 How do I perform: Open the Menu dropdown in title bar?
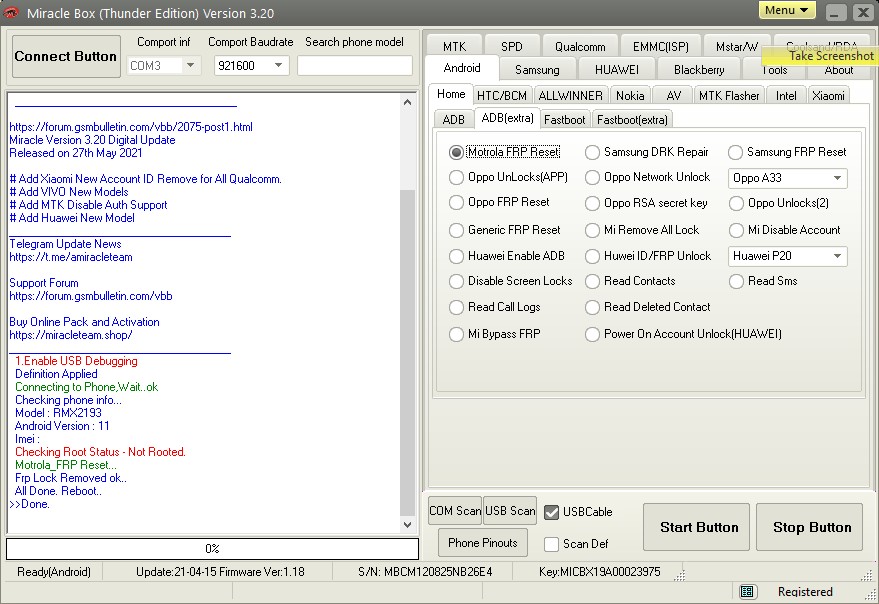[x=787, y=10]
